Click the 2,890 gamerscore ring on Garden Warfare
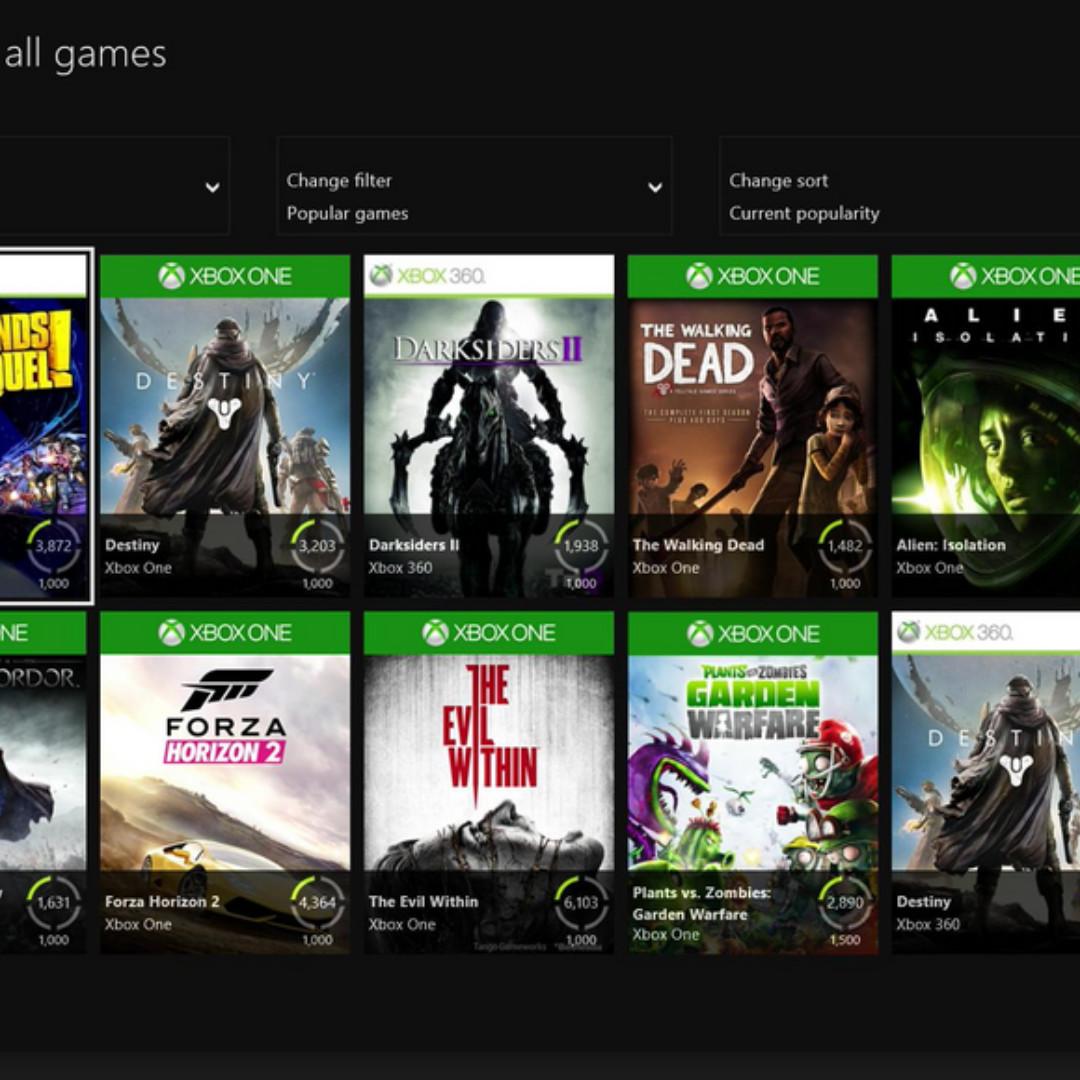This screenshot has width=1080, height=1080. click(845, 903)
